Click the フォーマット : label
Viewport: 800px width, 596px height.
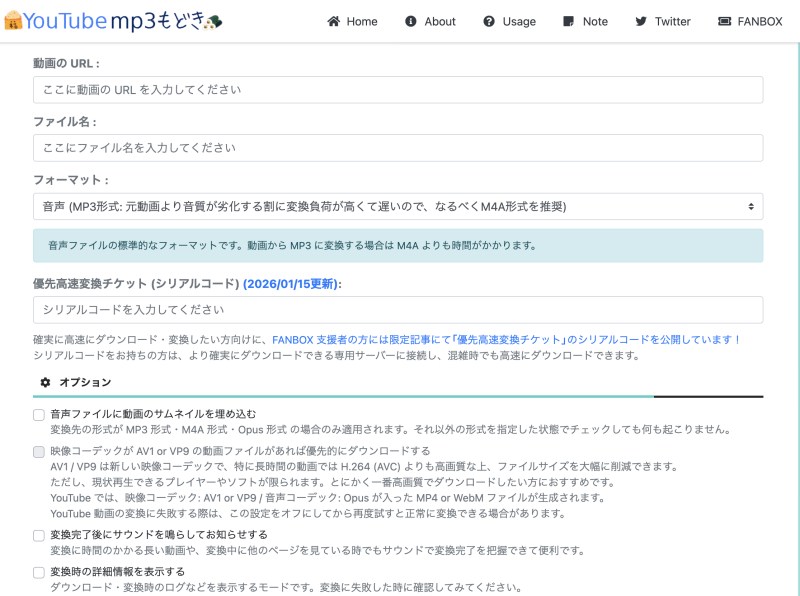pyautogui.click(x=71, y=180)
